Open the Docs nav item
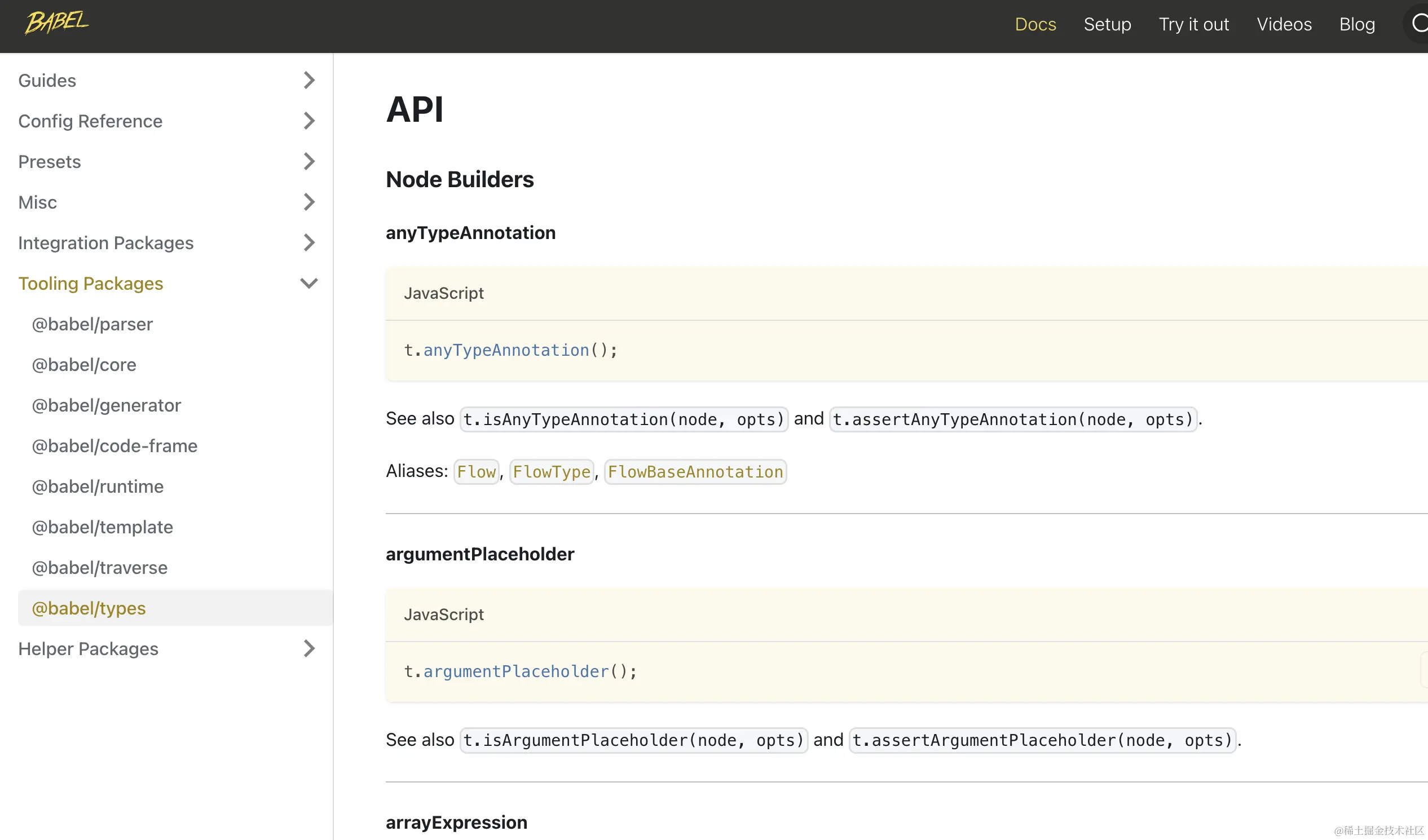1428x840 pixels. click(1035, 24)
